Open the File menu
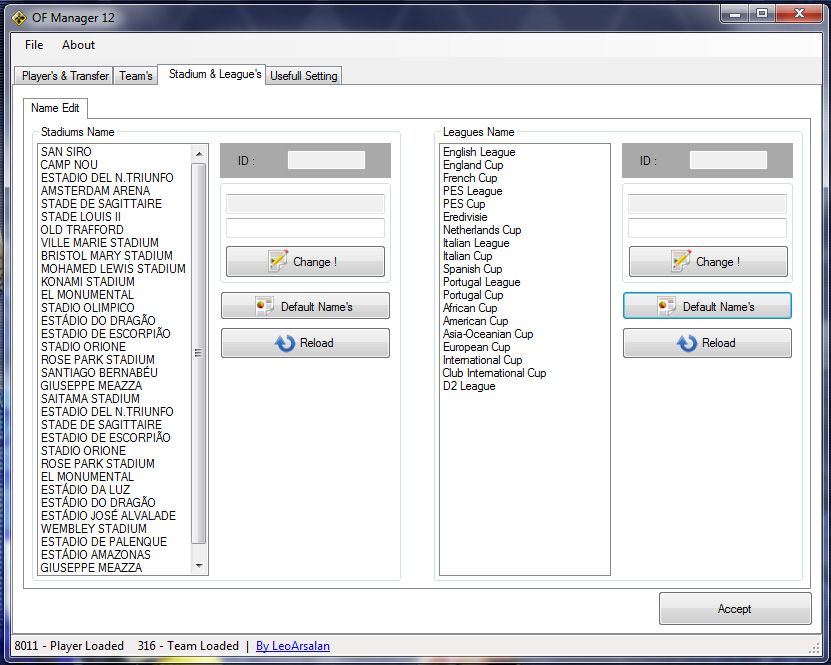 [x=34, y=45]
